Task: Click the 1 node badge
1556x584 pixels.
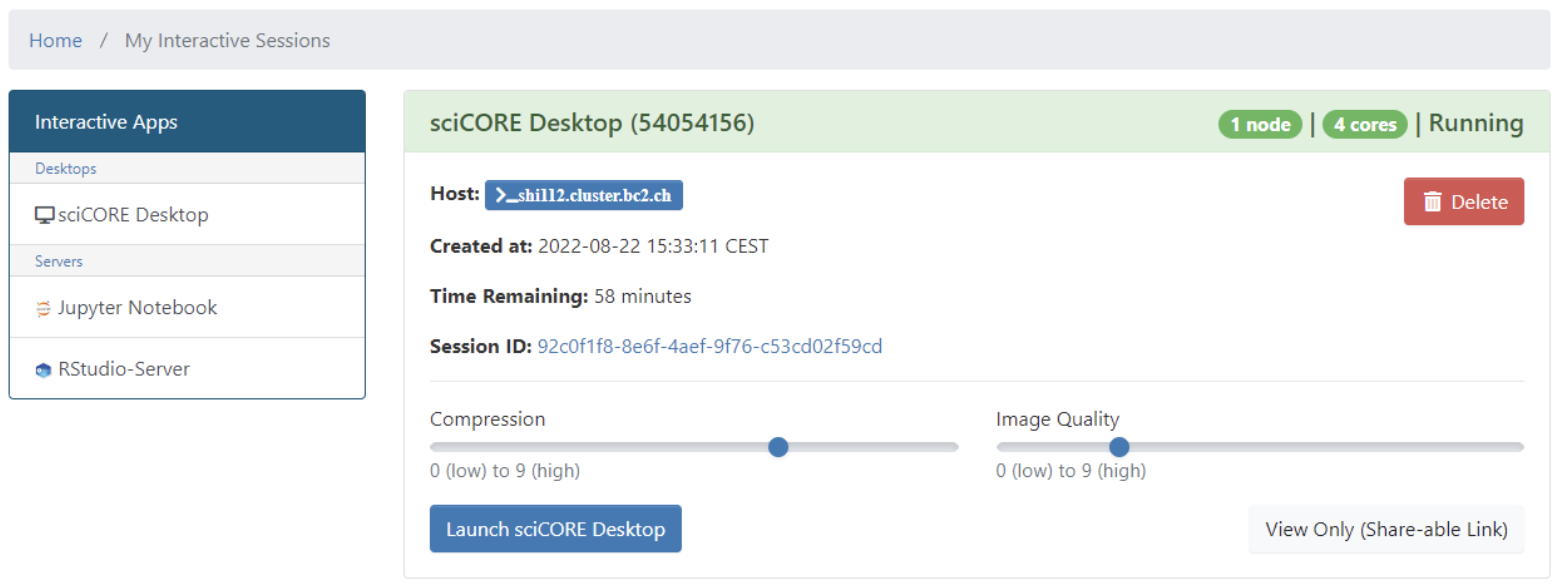Action: [x=1260, y=124]
